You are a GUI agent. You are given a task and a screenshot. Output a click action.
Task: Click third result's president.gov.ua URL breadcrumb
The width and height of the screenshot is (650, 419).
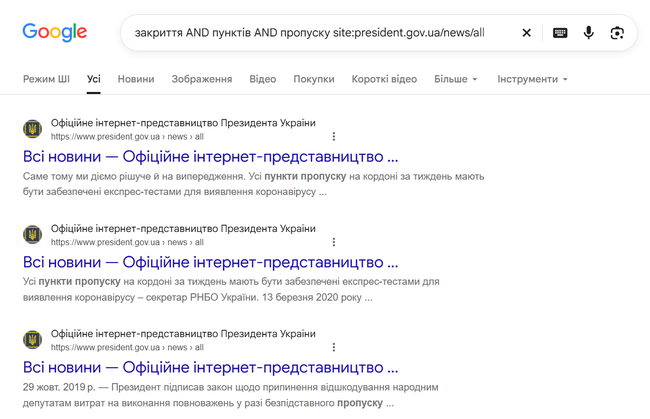[x=127, y=348]
